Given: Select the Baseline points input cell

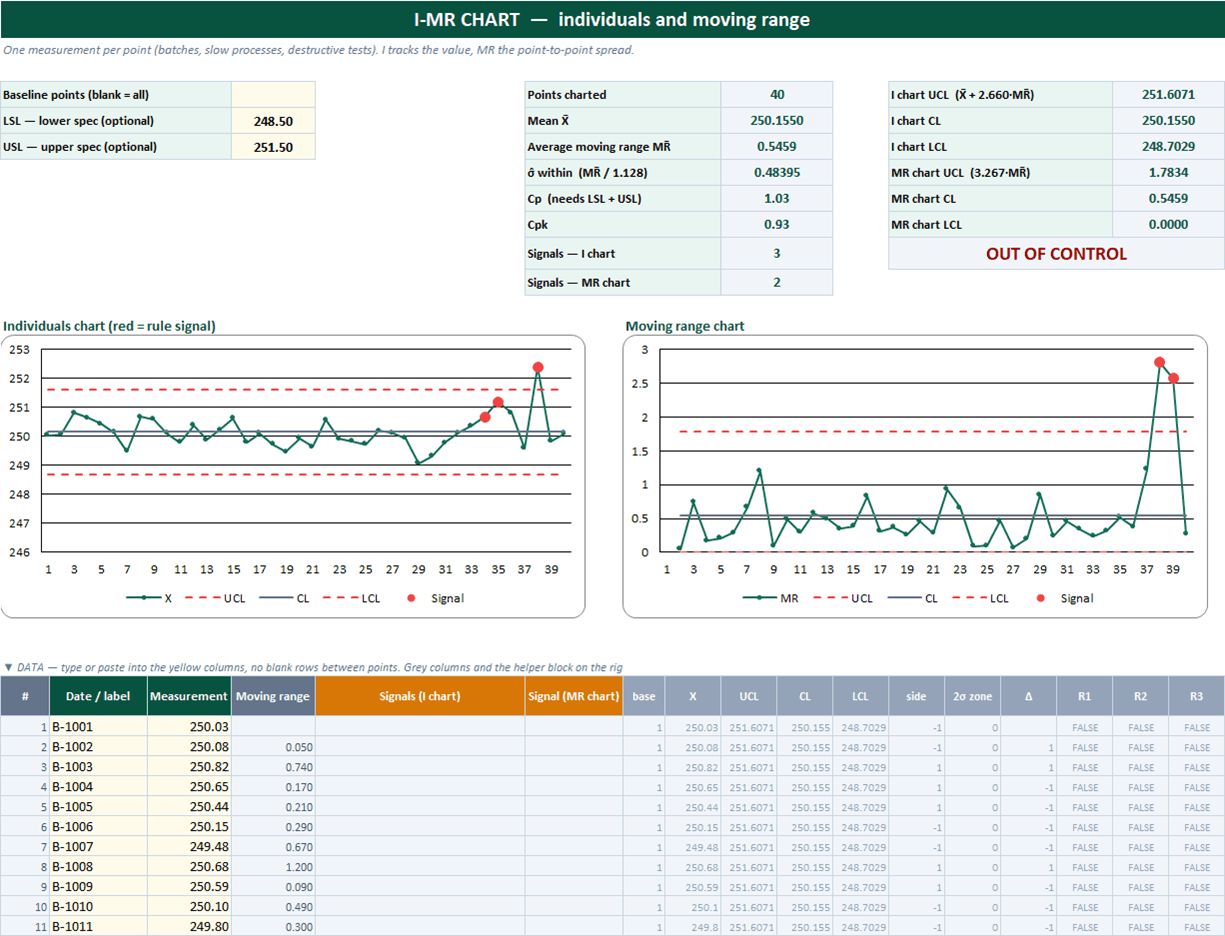Looking at the screenshot, I should pyautogui.click(x=273, y=94).
